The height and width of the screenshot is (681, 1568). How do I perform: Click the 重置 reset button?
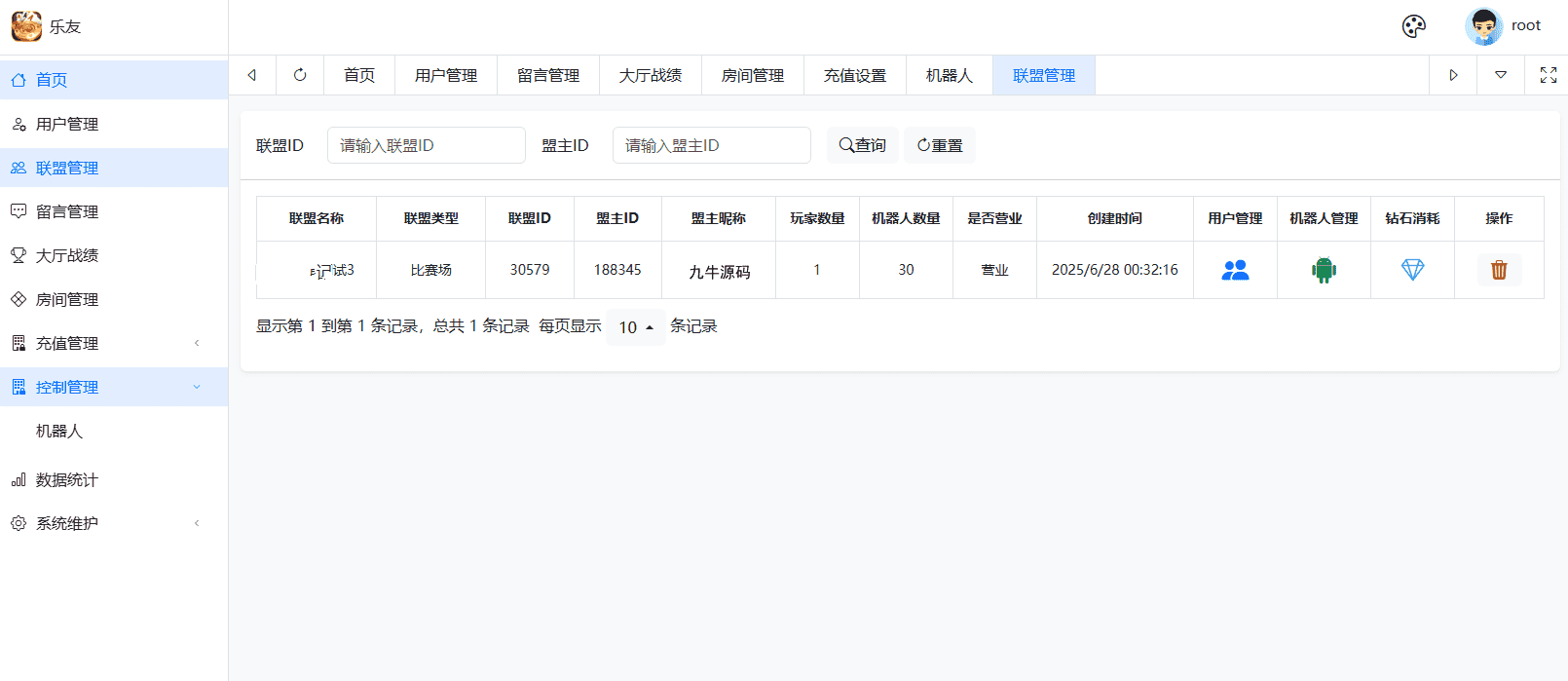(x=940, y=145)
